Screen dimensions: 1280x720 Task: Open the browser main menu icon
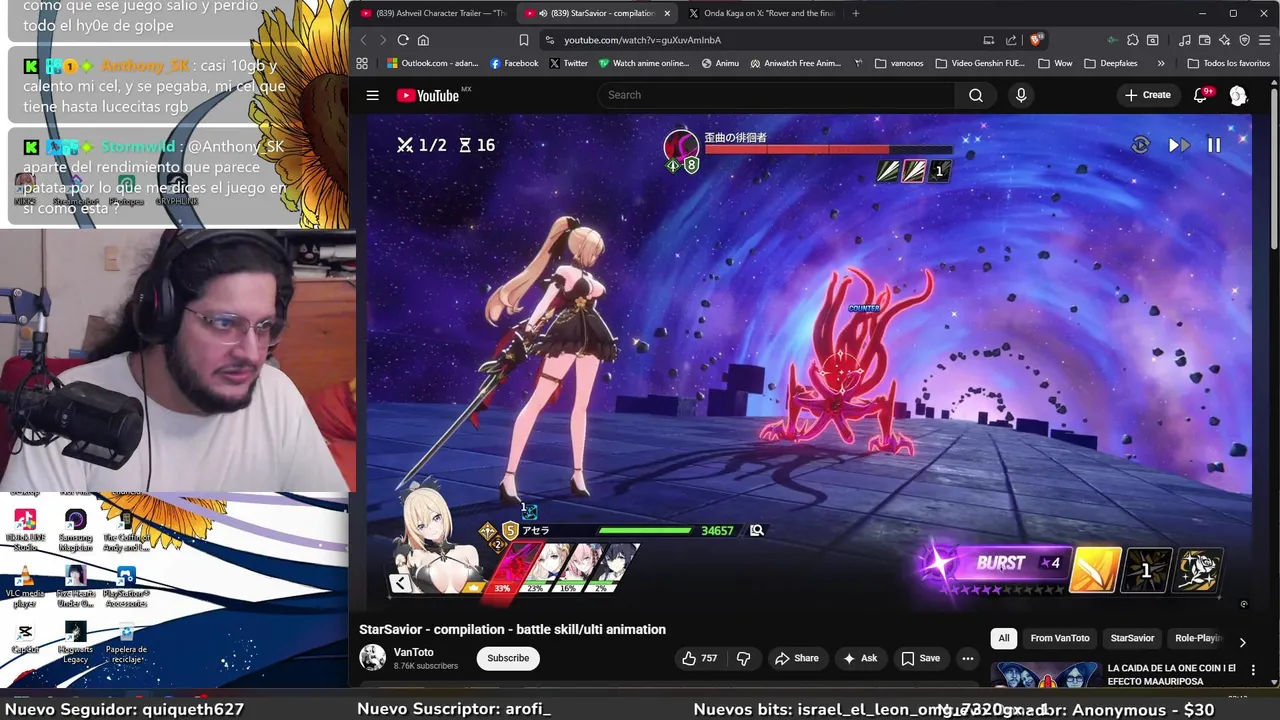click(x=1265, y=40)
